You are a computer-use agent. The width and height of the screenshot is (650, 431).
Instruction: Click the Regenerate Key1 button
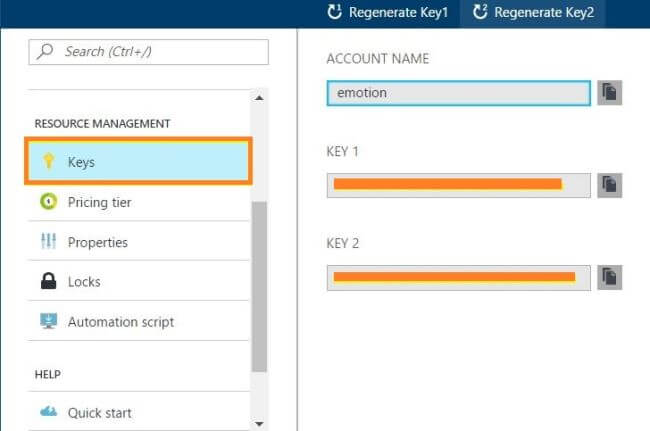click(391, 13)
